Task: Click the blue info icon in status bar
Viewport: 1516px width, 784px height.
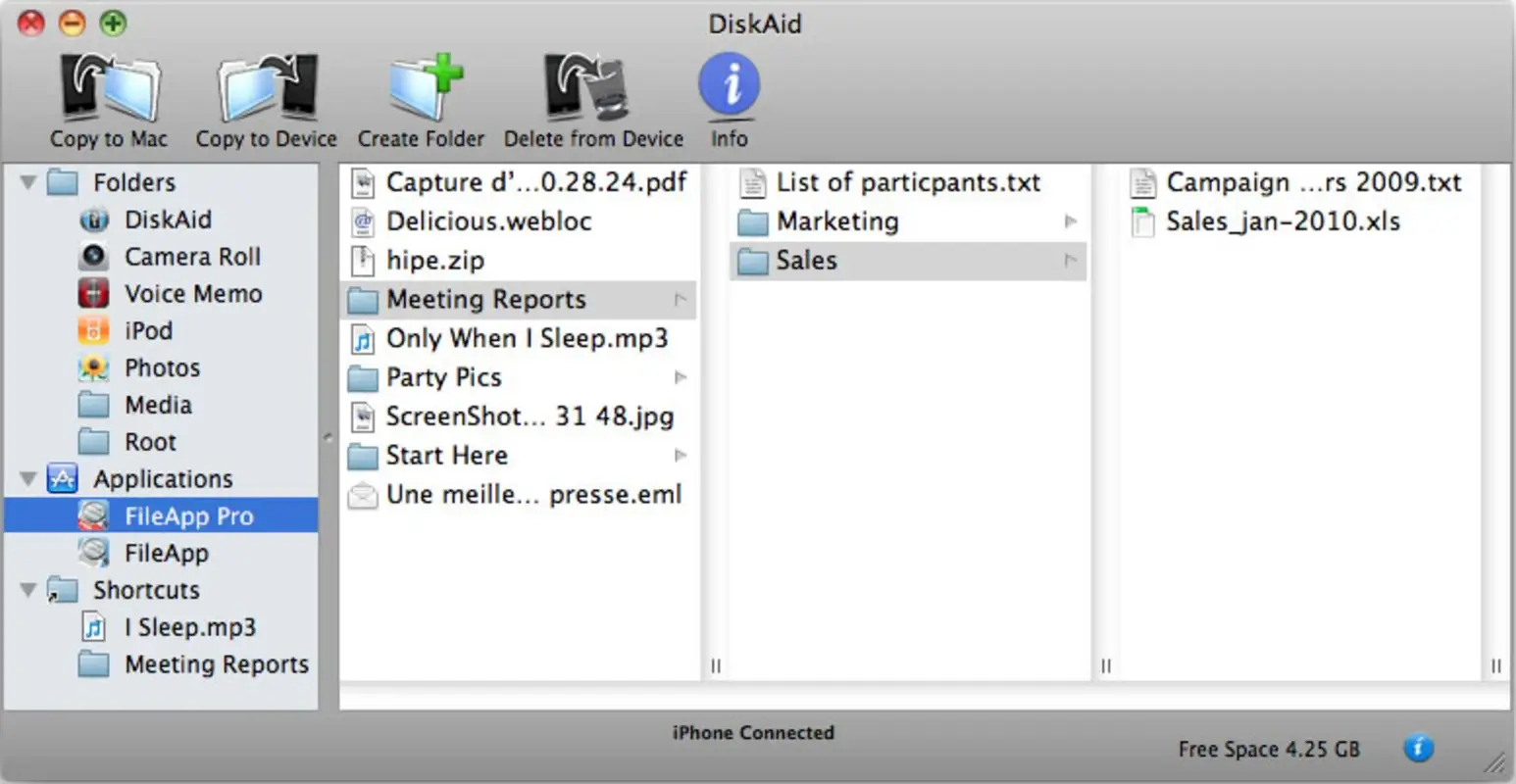Action: click(1419, 749)
